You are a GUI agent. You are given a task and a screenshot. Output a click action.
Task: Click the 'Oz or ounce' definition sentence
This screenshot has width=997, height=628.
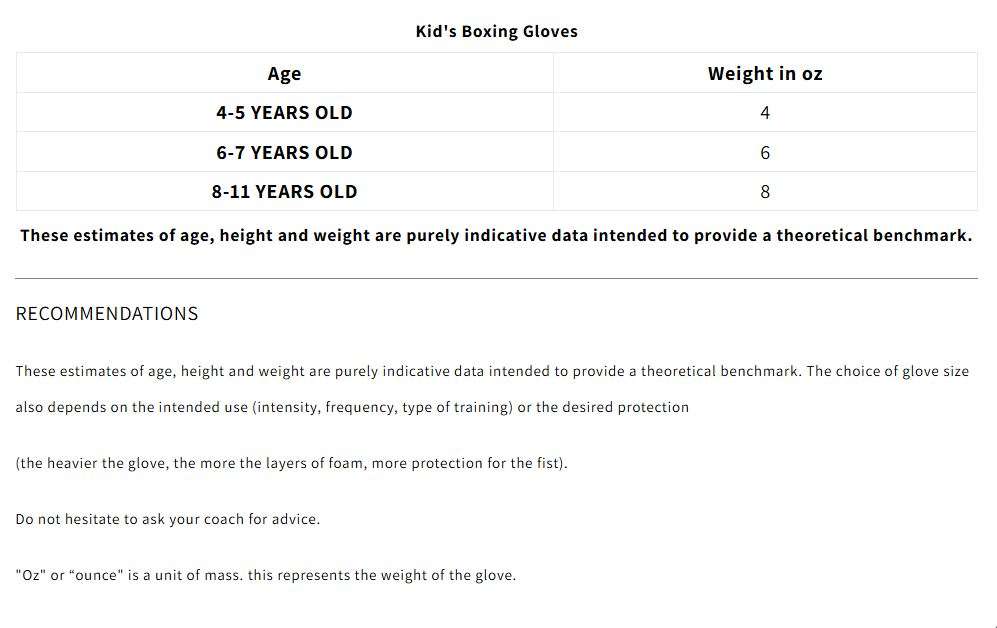click(266, 575)
